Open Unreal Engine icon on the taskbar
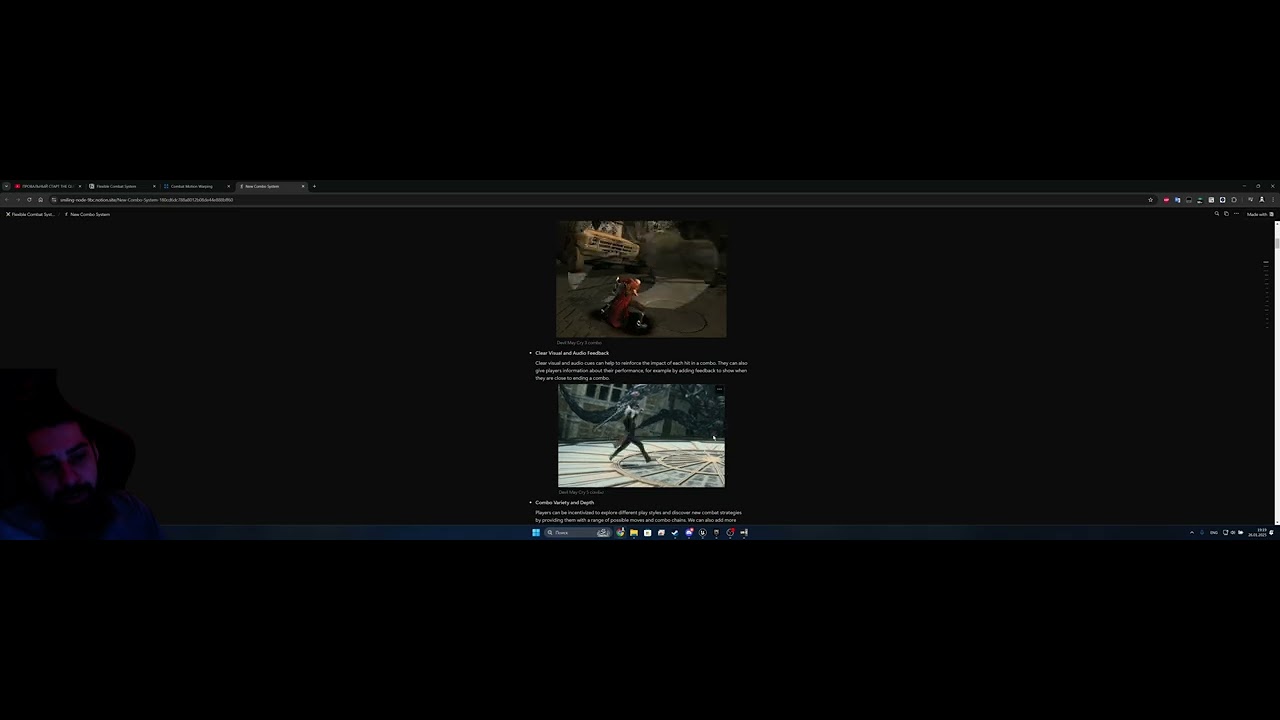1280x720 pixels. pyautogui.click(x=702, y=533)
